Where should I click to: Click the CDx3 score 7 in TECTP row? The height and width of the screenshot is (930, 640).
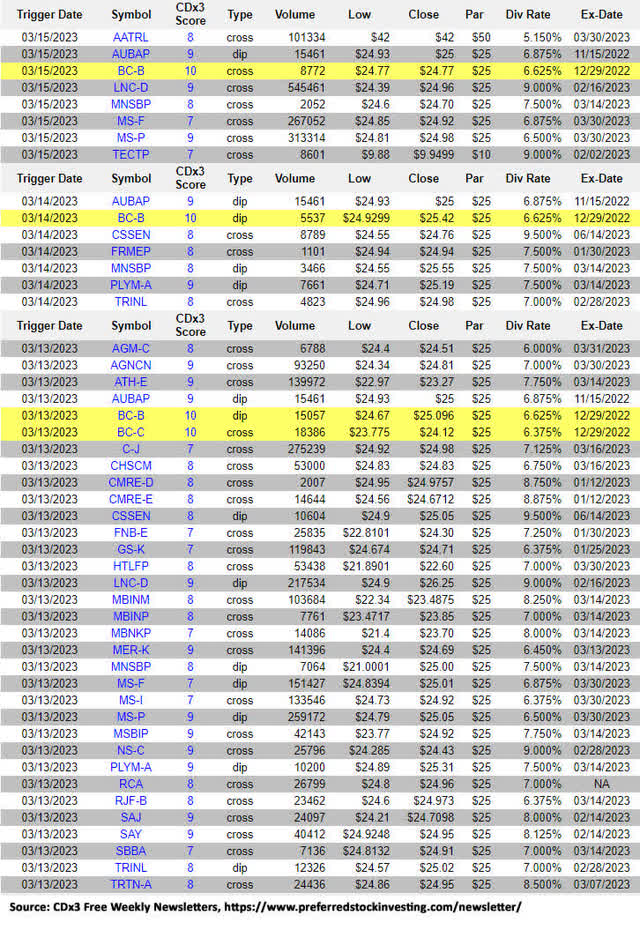coord(190,155)
